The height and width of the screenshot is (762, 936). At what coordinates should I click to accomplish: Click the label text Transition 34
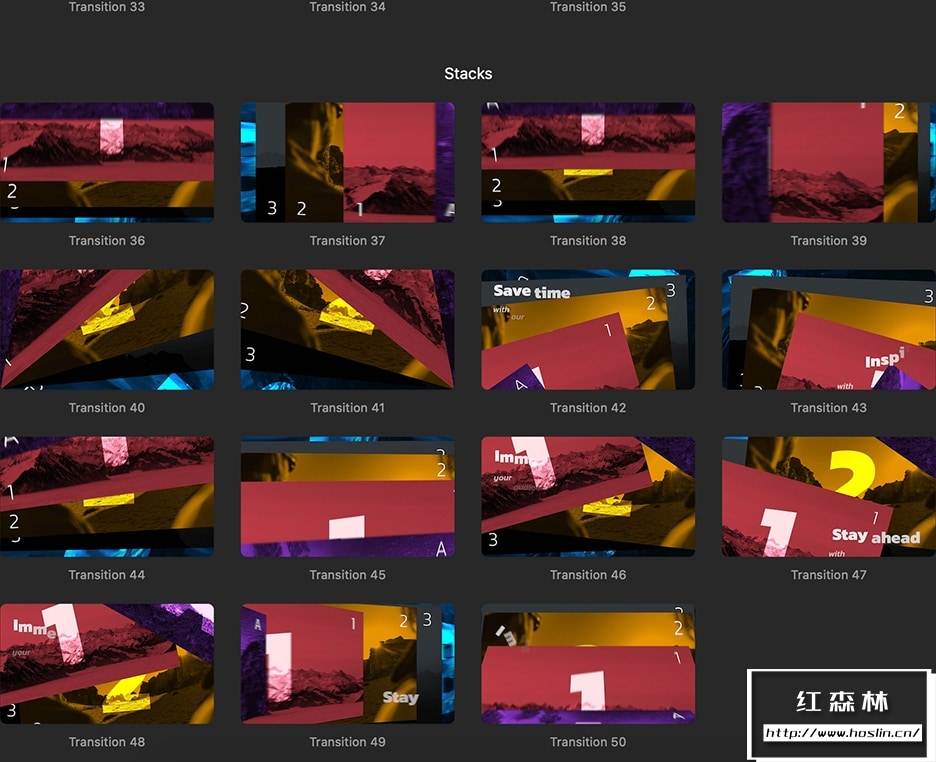click(347, 7)
